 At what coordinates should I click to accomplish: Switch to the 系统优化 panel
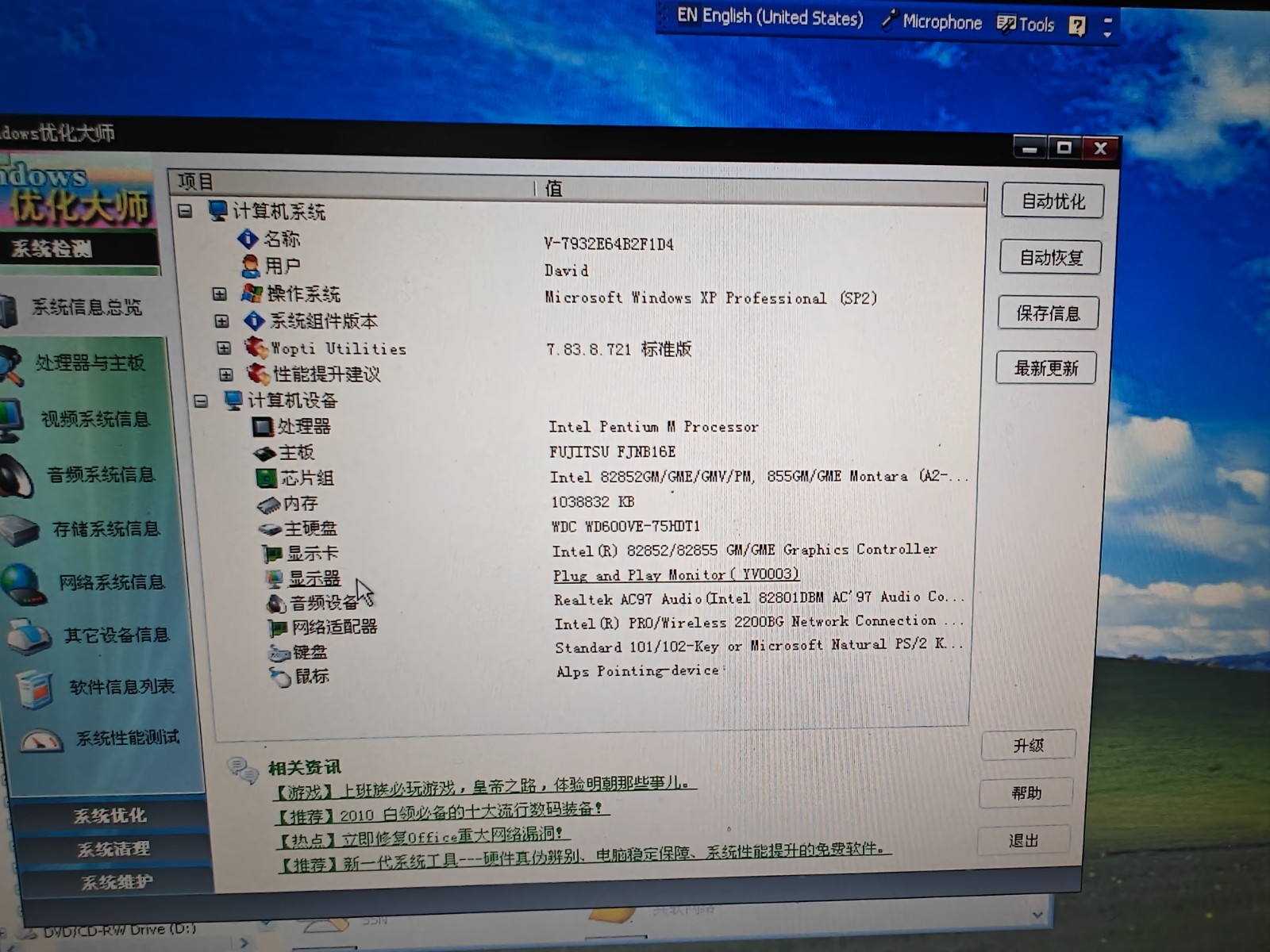(110, 816)
